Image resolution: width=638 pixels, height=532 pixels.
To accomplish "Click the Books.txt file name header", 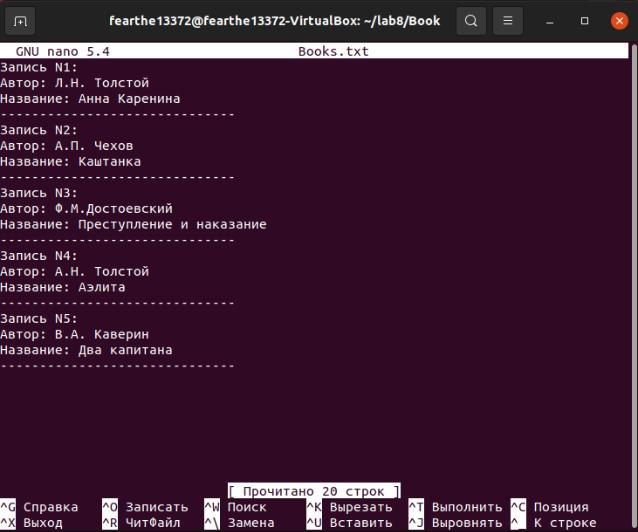I will (x=333, y=52).
